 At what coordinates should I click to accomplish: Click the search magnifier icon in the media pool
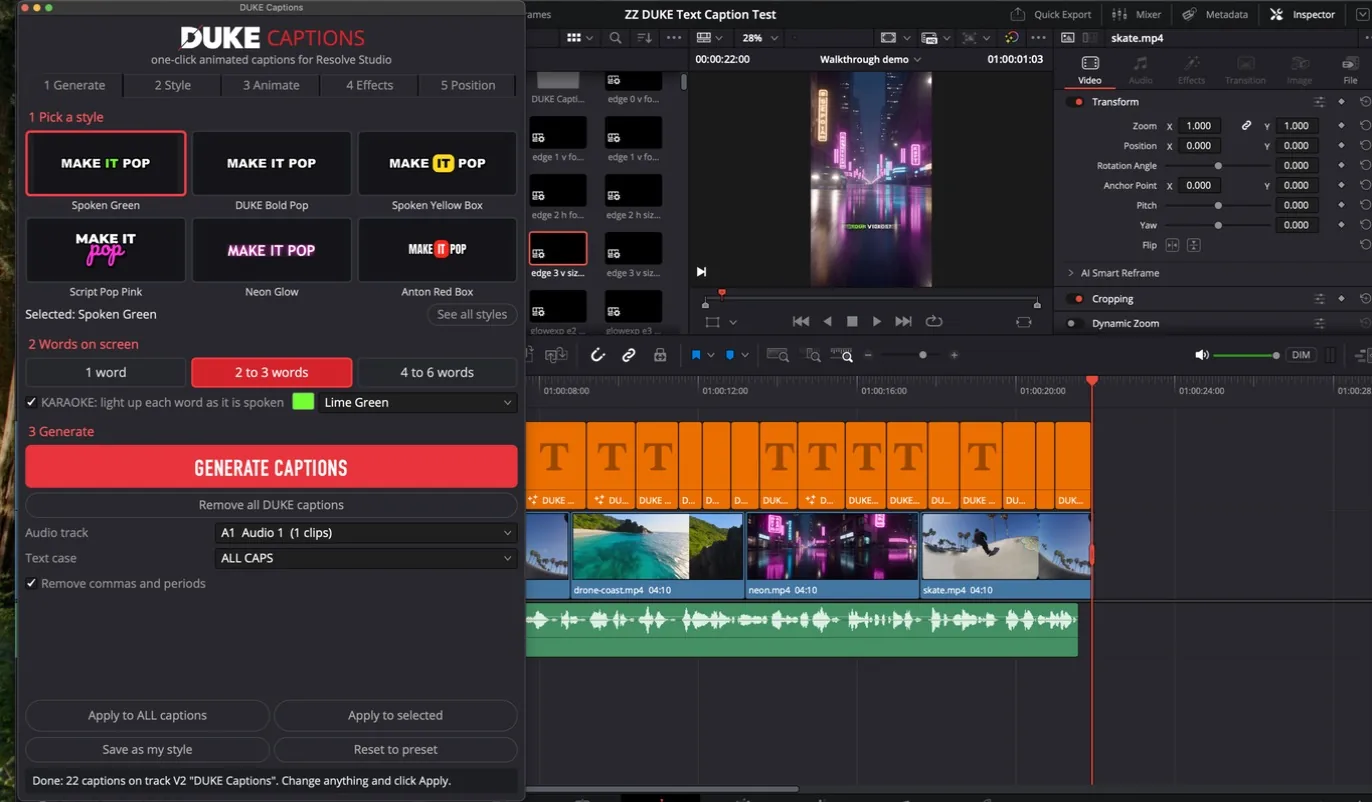[615, 38]
